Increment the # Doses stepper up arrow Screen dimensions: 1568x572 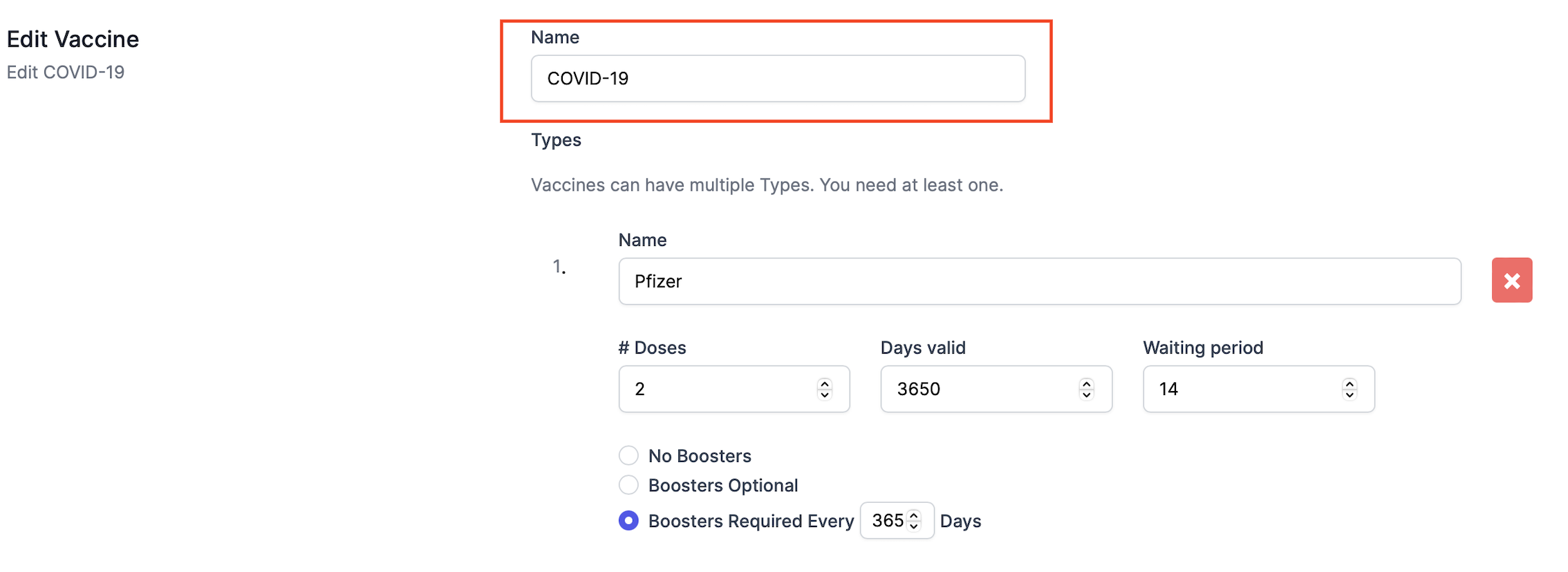pyautogui.click(x=824, y=383)
